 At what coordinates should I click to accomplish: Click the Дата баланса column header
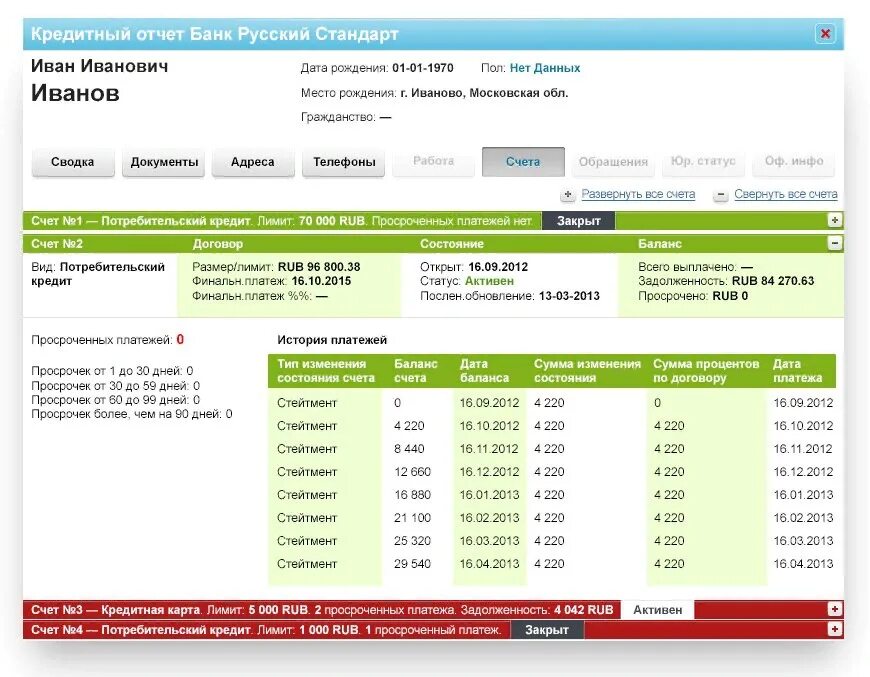[x=484, y=371]
